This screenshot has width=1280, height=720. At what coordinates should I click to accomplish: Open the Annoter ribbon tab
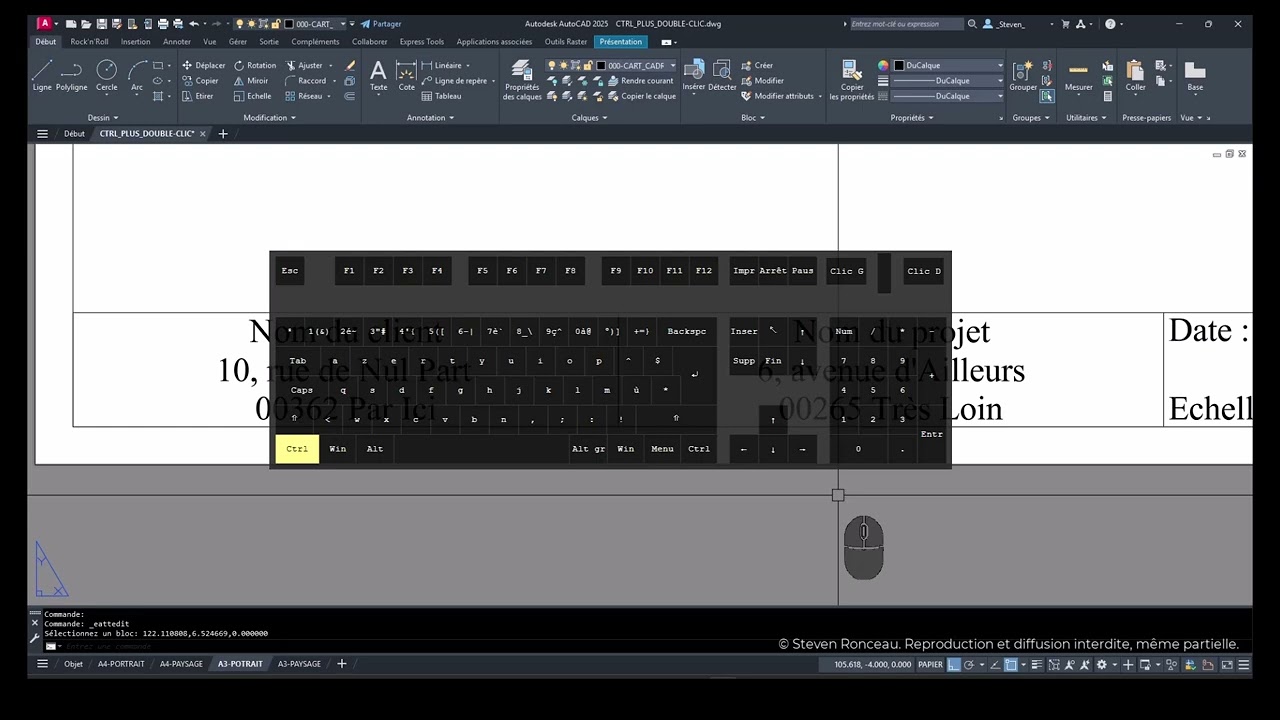[177, 42]
